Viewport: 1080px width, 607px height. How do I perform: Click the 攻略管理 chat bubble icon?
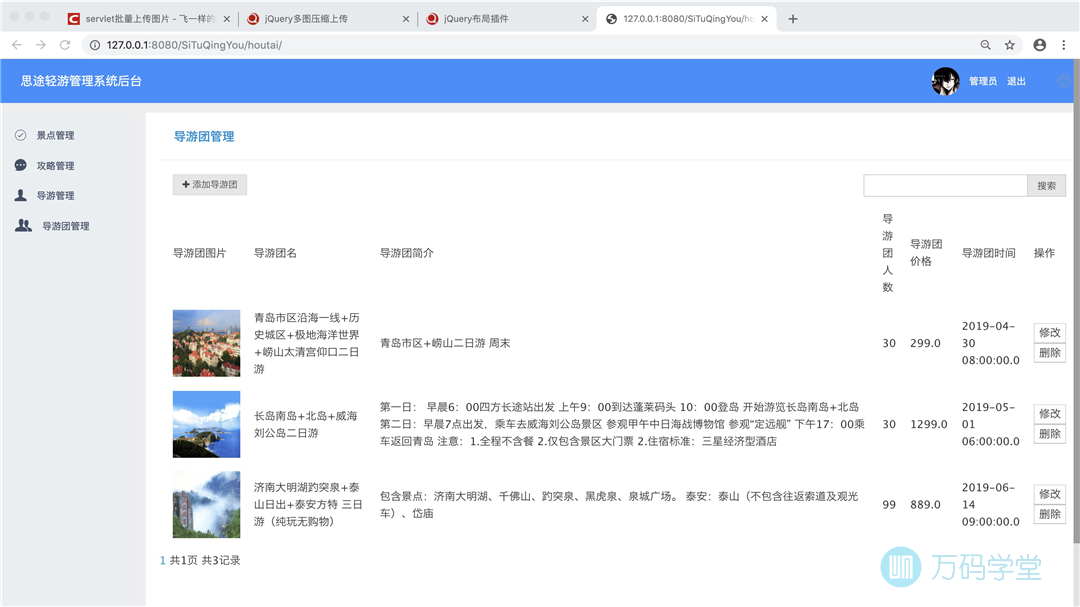coord(21,165)
